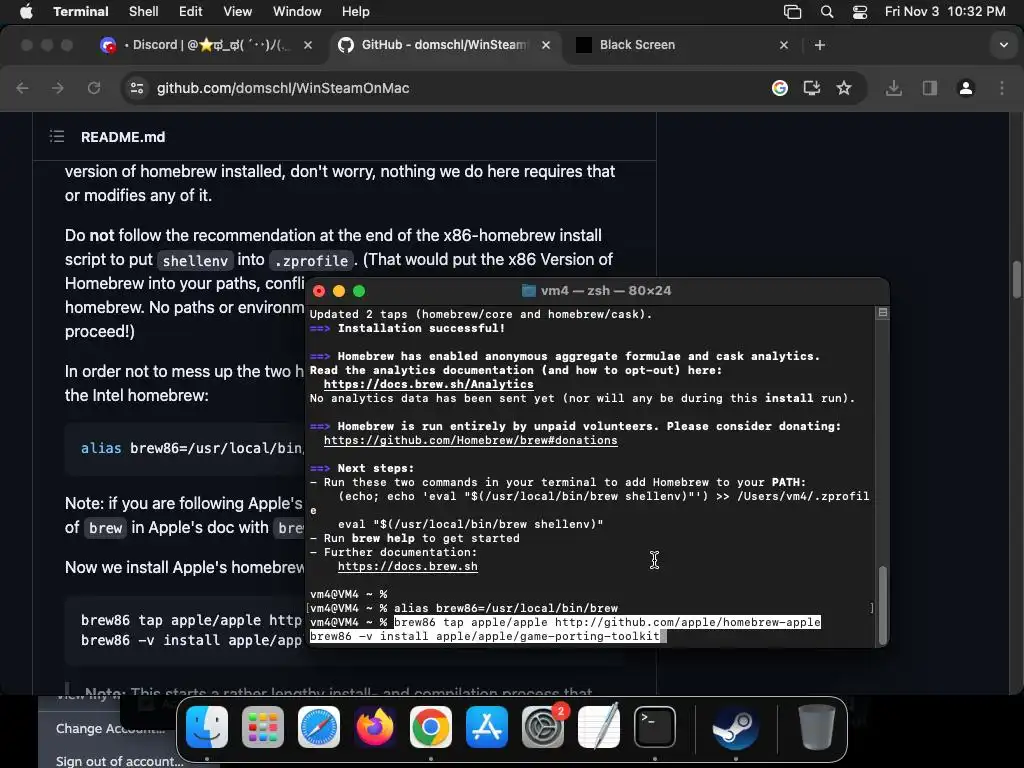Screen dimensions: 1024x768
Task: Open Spotlight search in menu bar
Action: click(827, 12)
